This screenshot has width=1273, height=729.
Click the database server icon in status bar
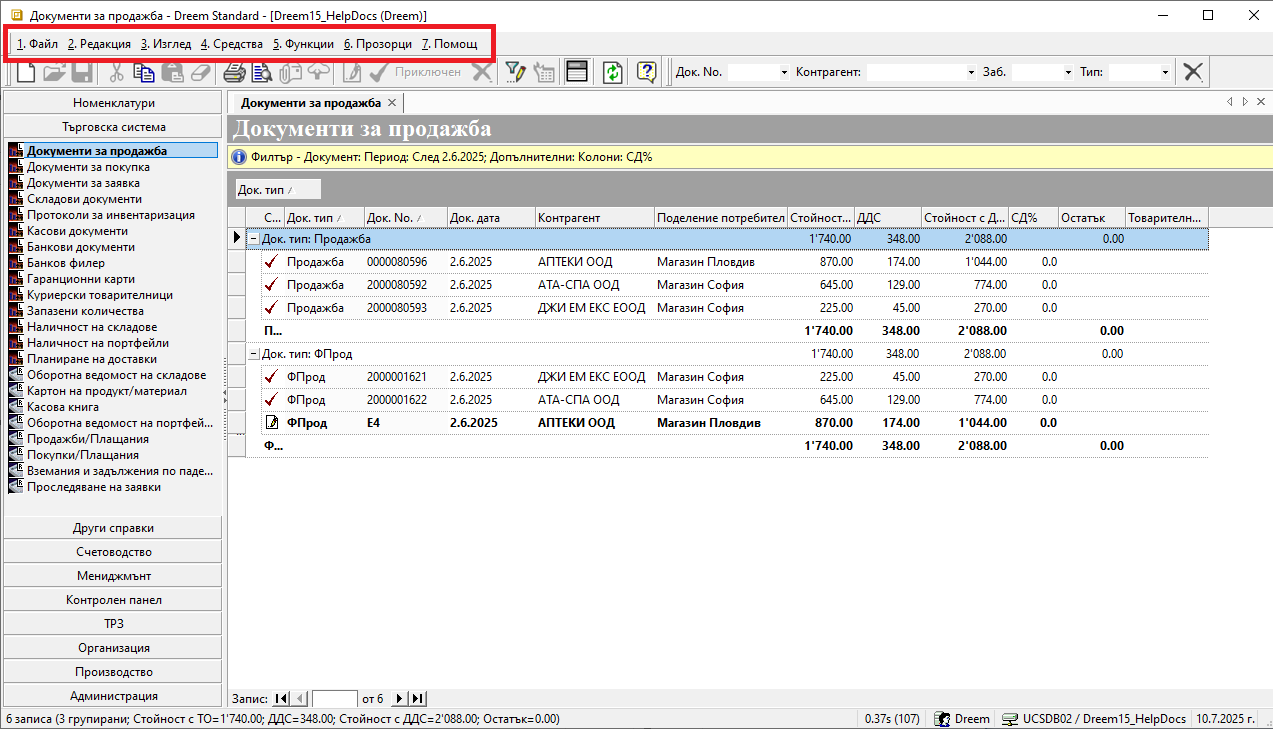[1010, 719]
